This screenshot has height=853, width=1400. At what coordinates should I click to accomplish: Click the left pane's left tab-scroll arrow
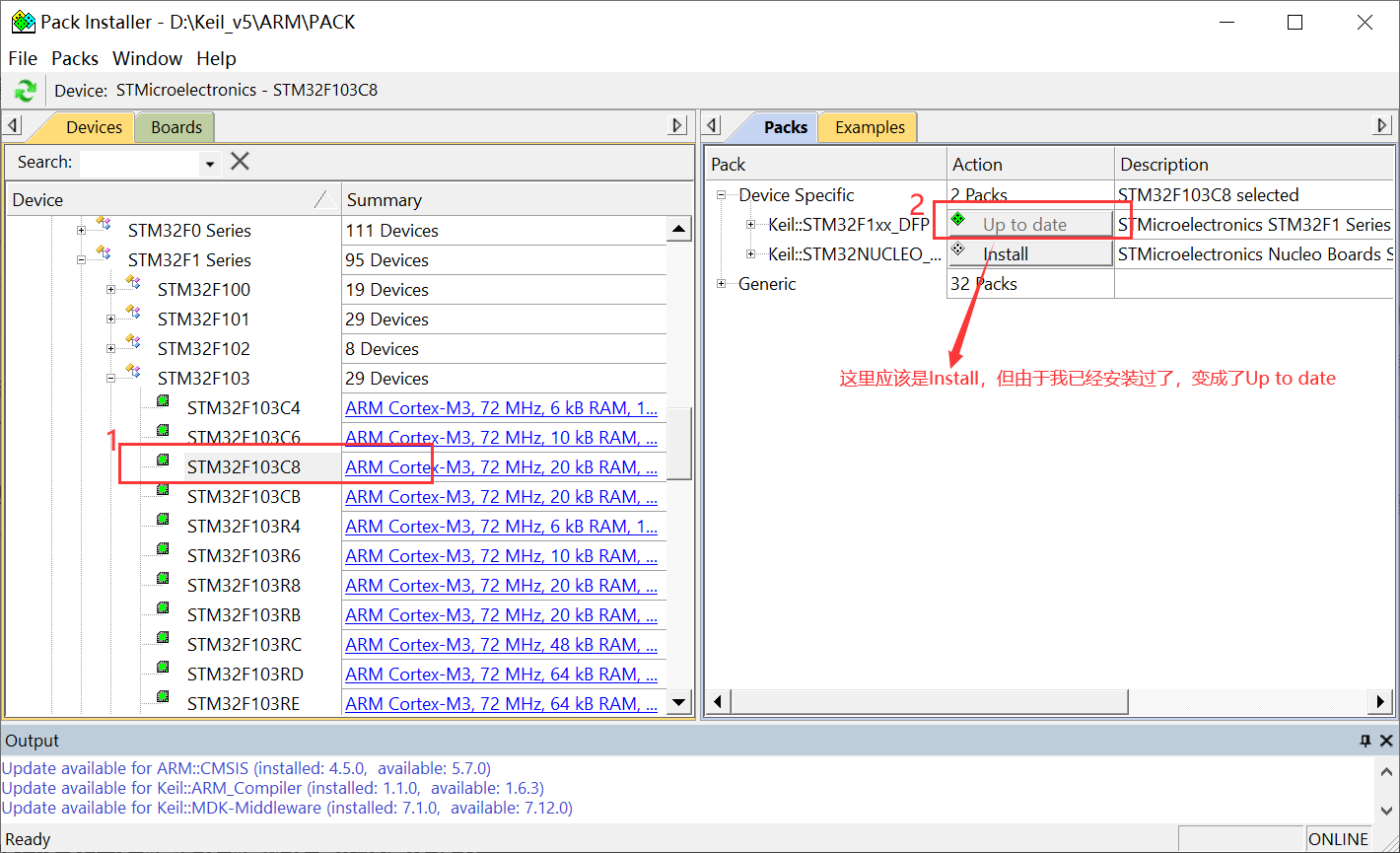click(x=13, y=126)
